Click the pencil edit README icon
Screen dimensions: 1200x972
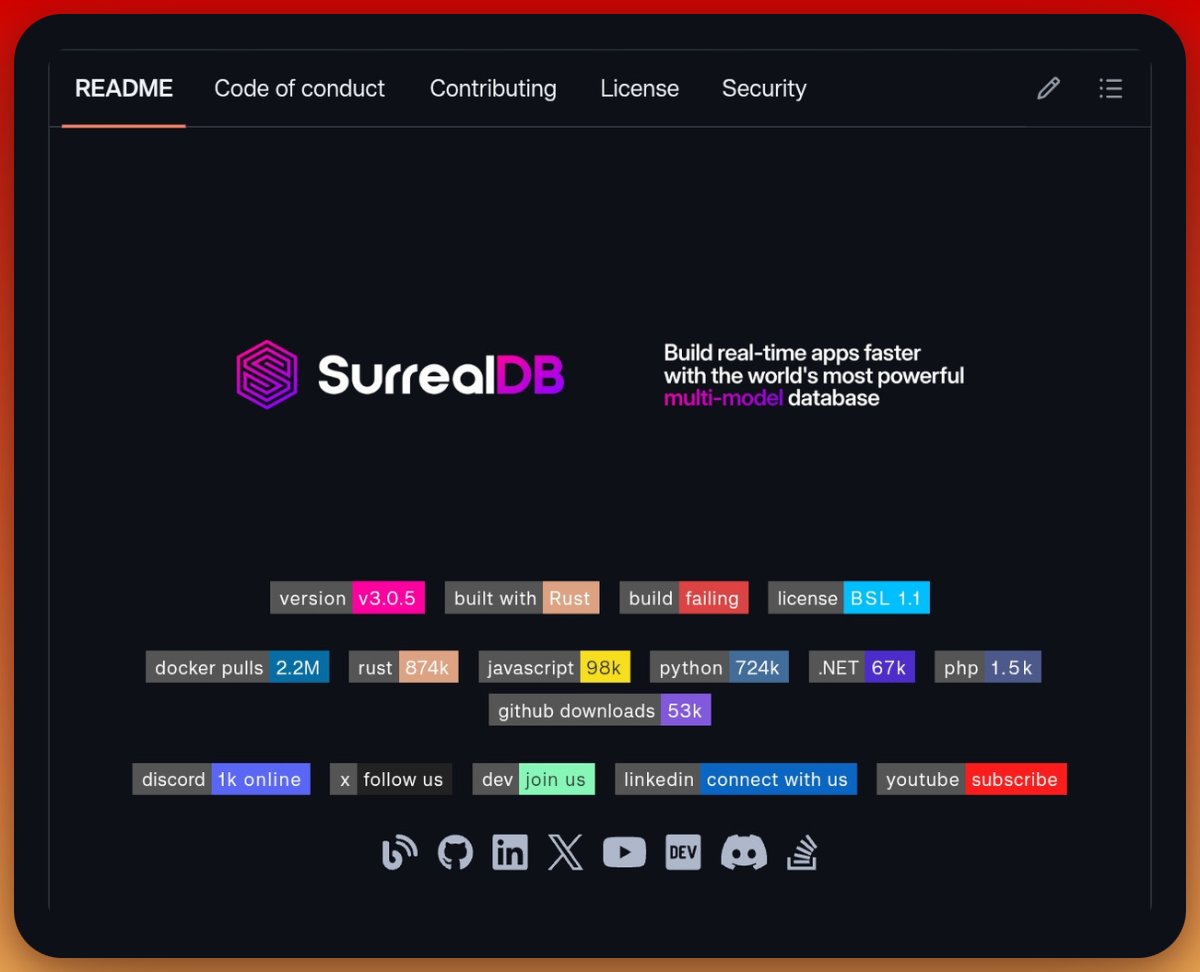tap(1048, 89)
